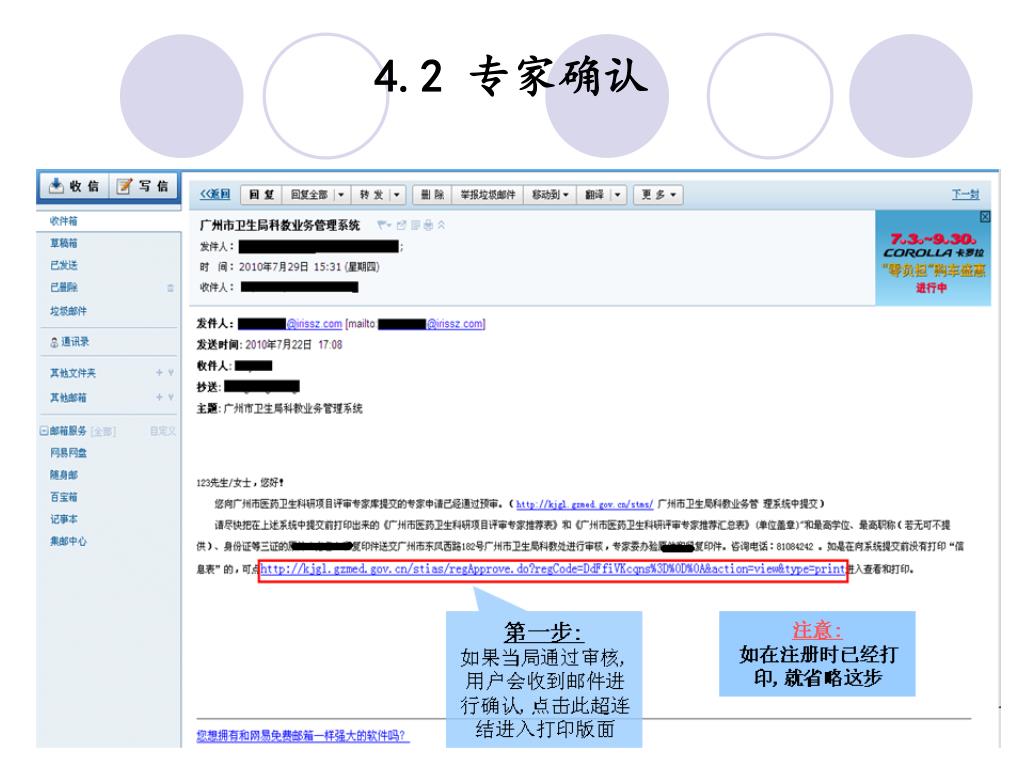Open dropdown arrow next to 翻译
This screenshot has width=1024, height=768.
coord(617,195)
